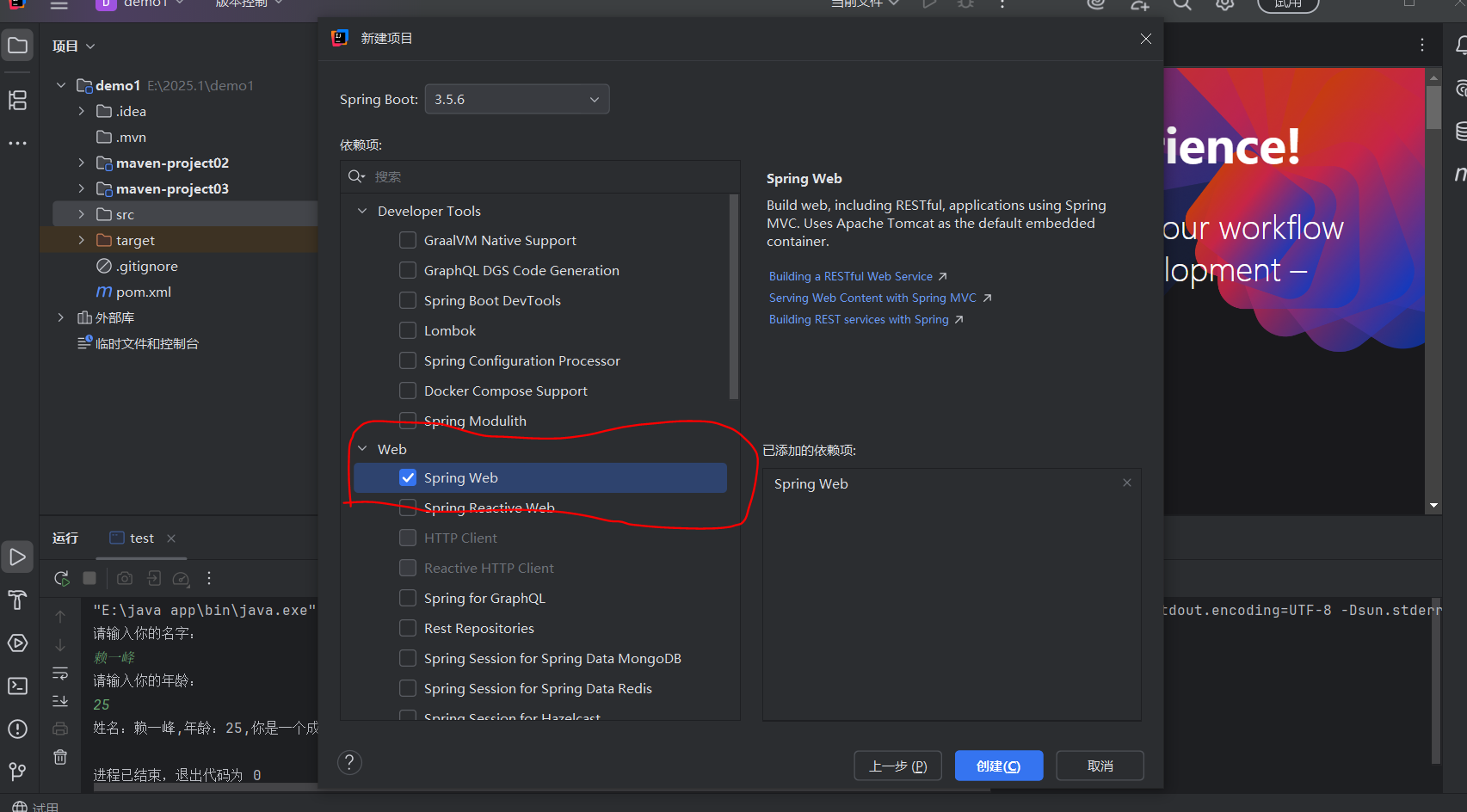Click the exit/restore layout icon in run toolbar
This screenshot has width=1467, height=812.
point(154,578)
